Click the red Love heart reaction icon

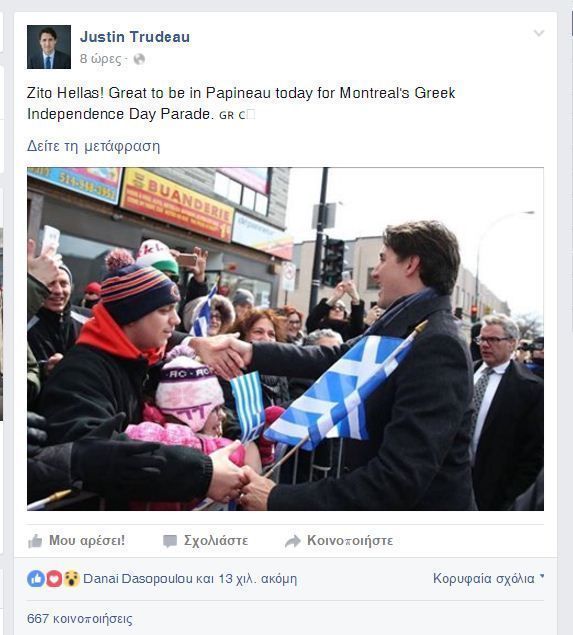(x=54, y=579)
